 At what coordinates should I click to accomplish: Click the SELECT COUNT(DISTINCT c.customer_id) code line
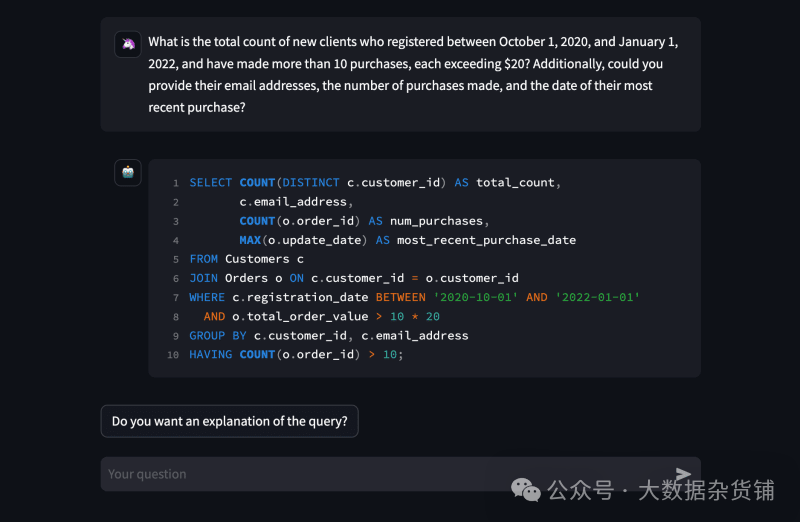(x=375, y=183)
